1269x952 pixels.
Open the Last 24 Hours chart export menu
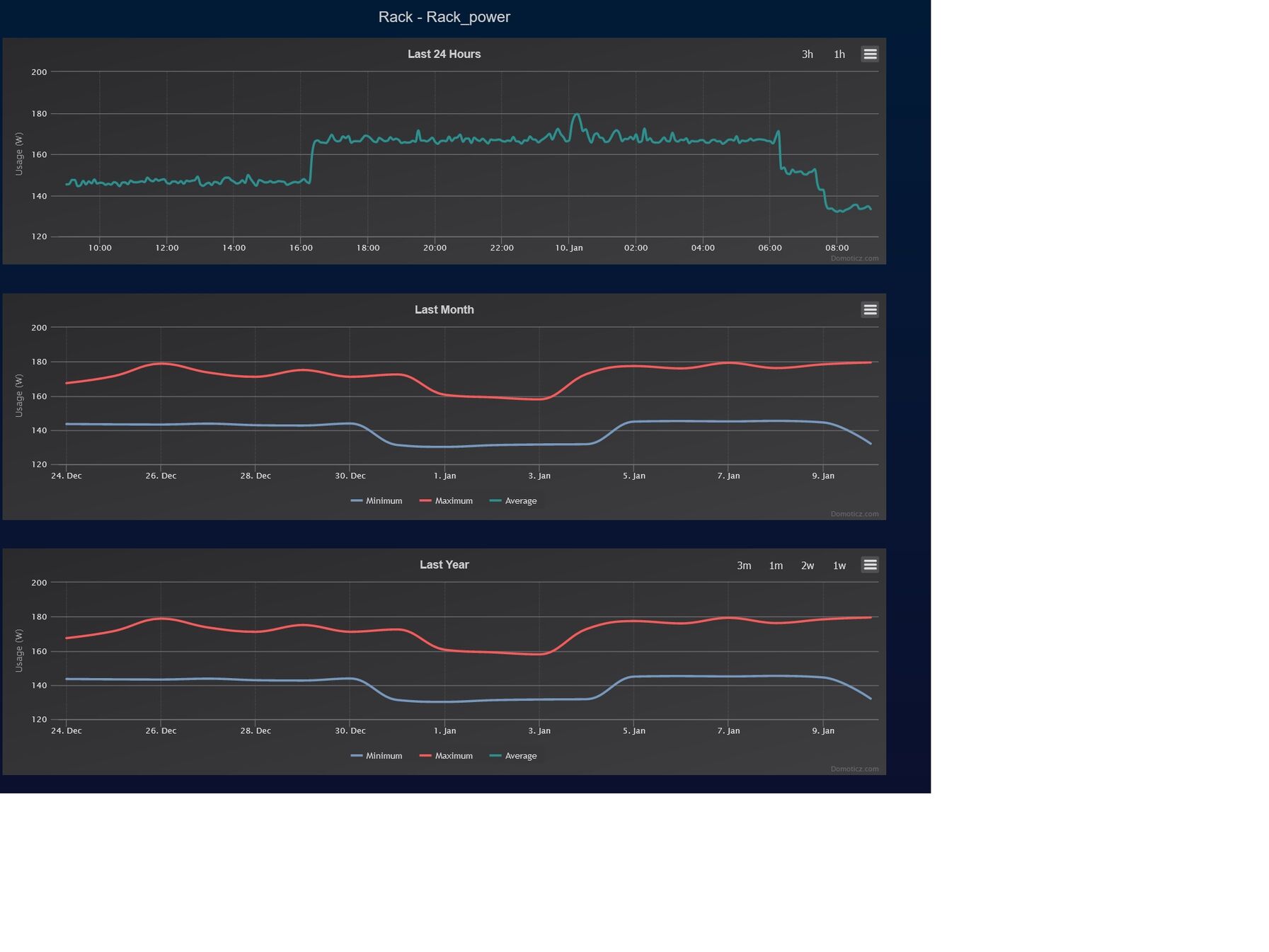click(870, 54)
